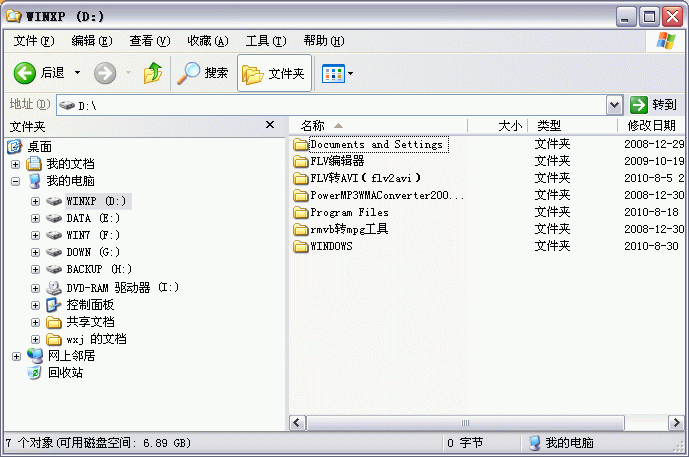The height and width of the screenshot is (457, 689).
Task: Select the 控制面板 control panel icon
Action: [53, 305]
